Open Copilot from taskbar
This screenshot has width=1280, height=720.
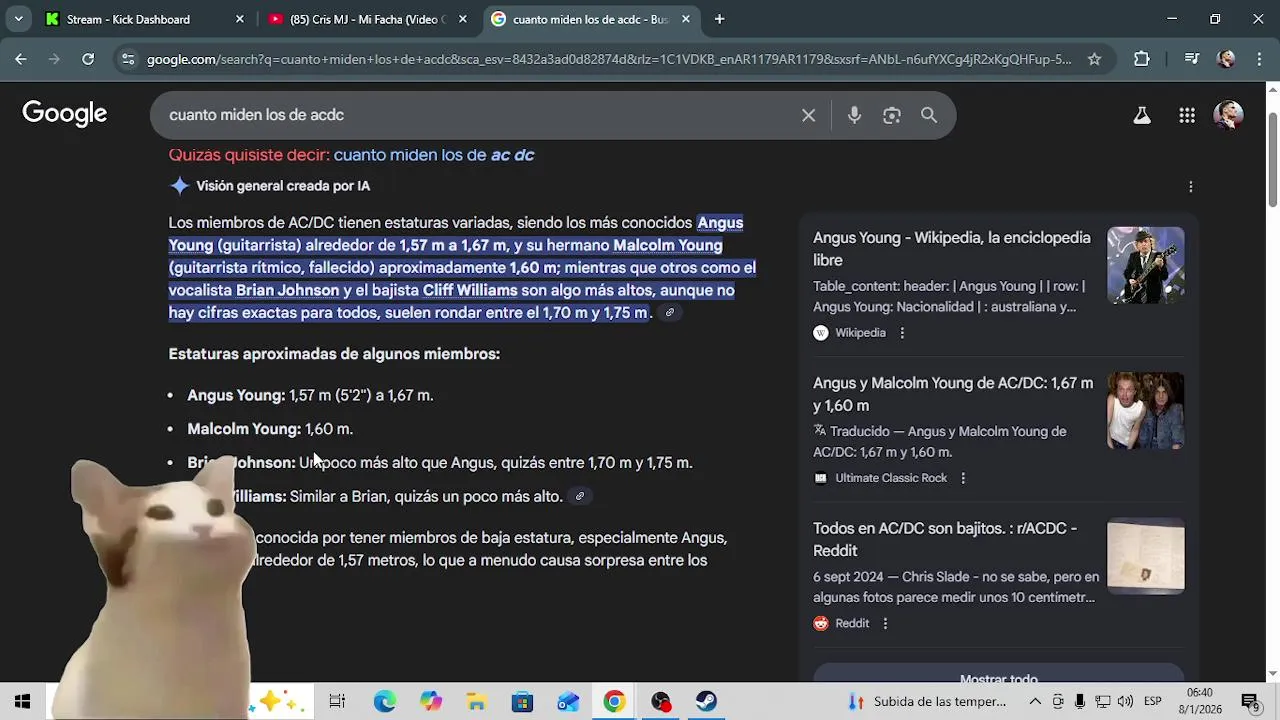(431, 701)
